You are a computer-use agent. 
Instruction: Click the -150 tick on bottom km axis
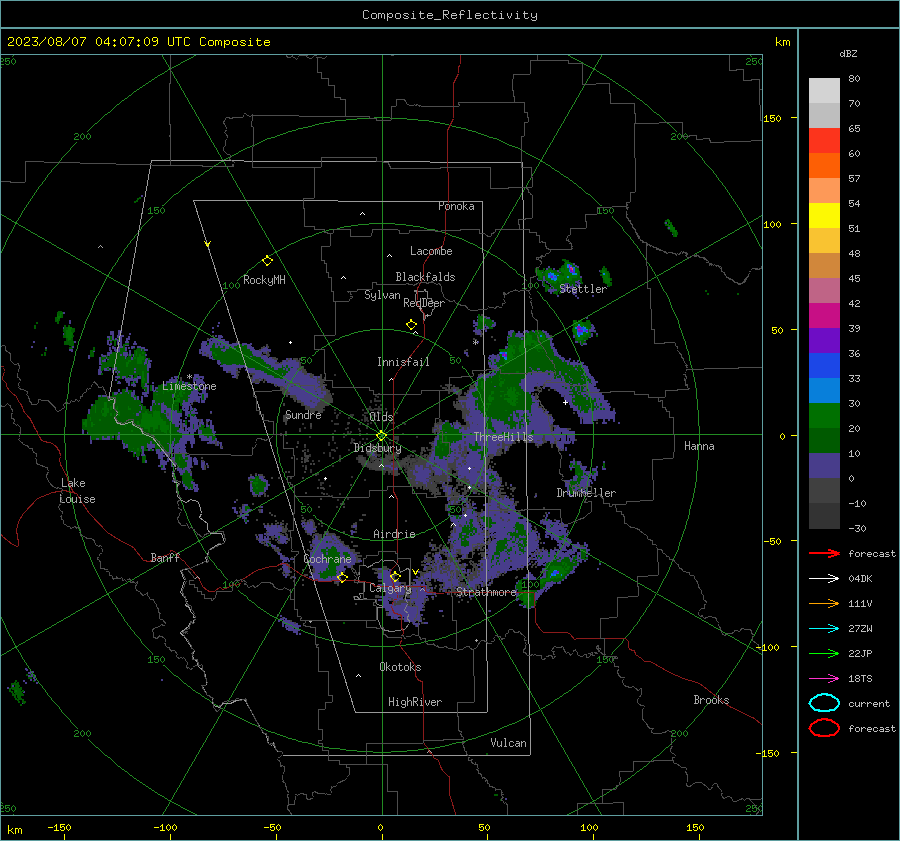pos(59,828)
